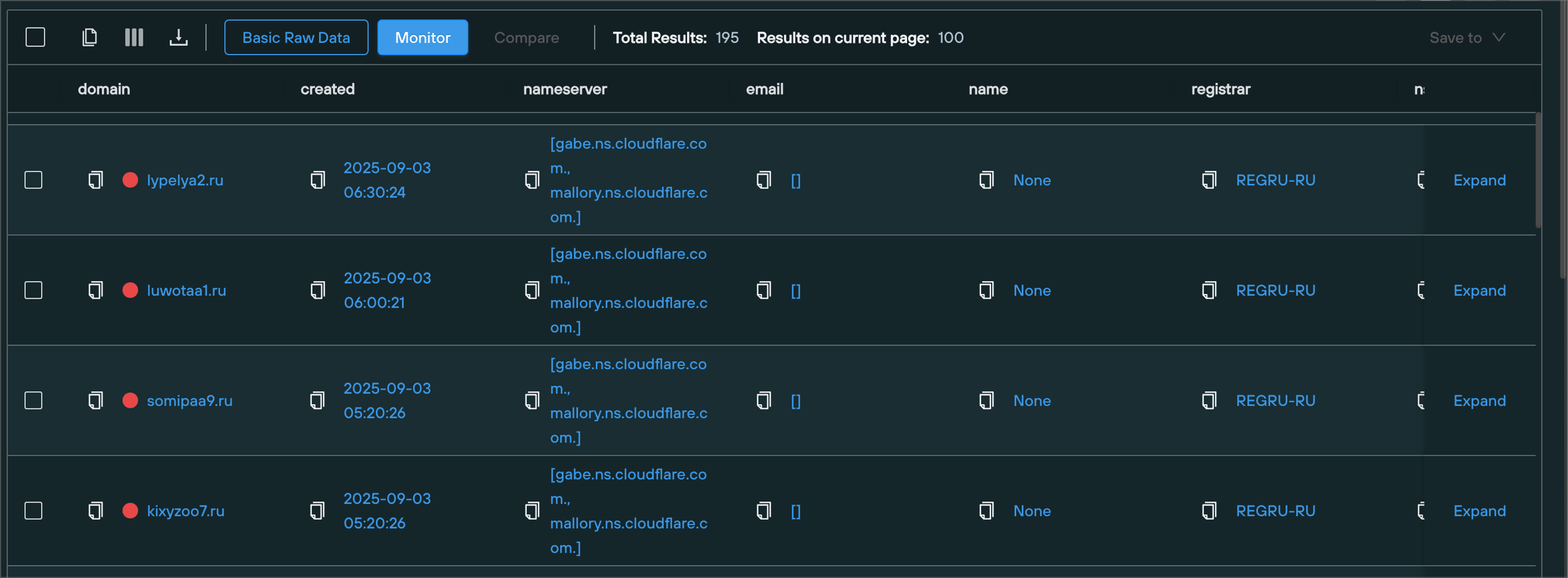1568x578 pixels.
Task: Click the Monitor button
Action: (x=423, y=37)
